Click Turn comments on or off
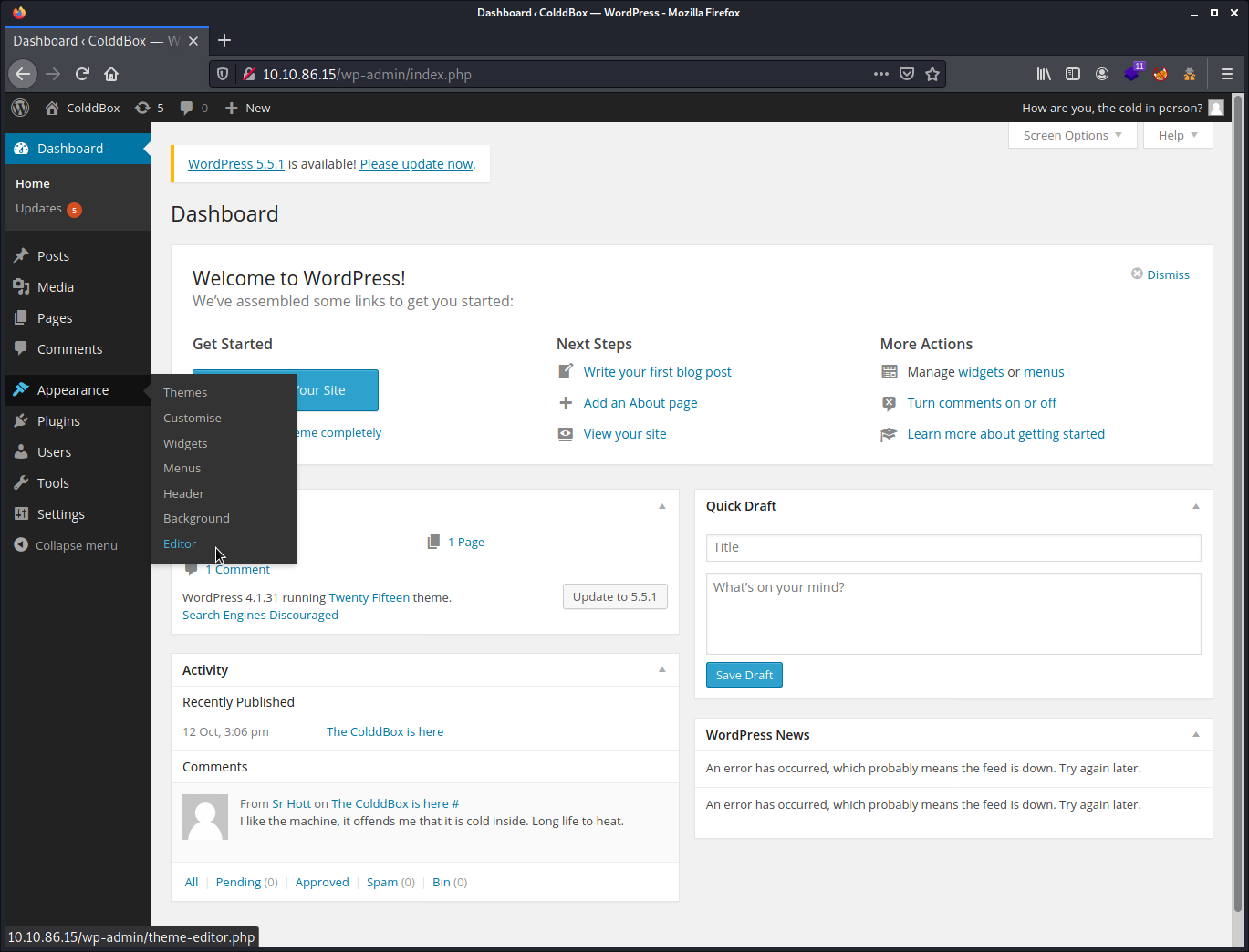This screenshot has height=952, width=1249. (x=982, y=403)
